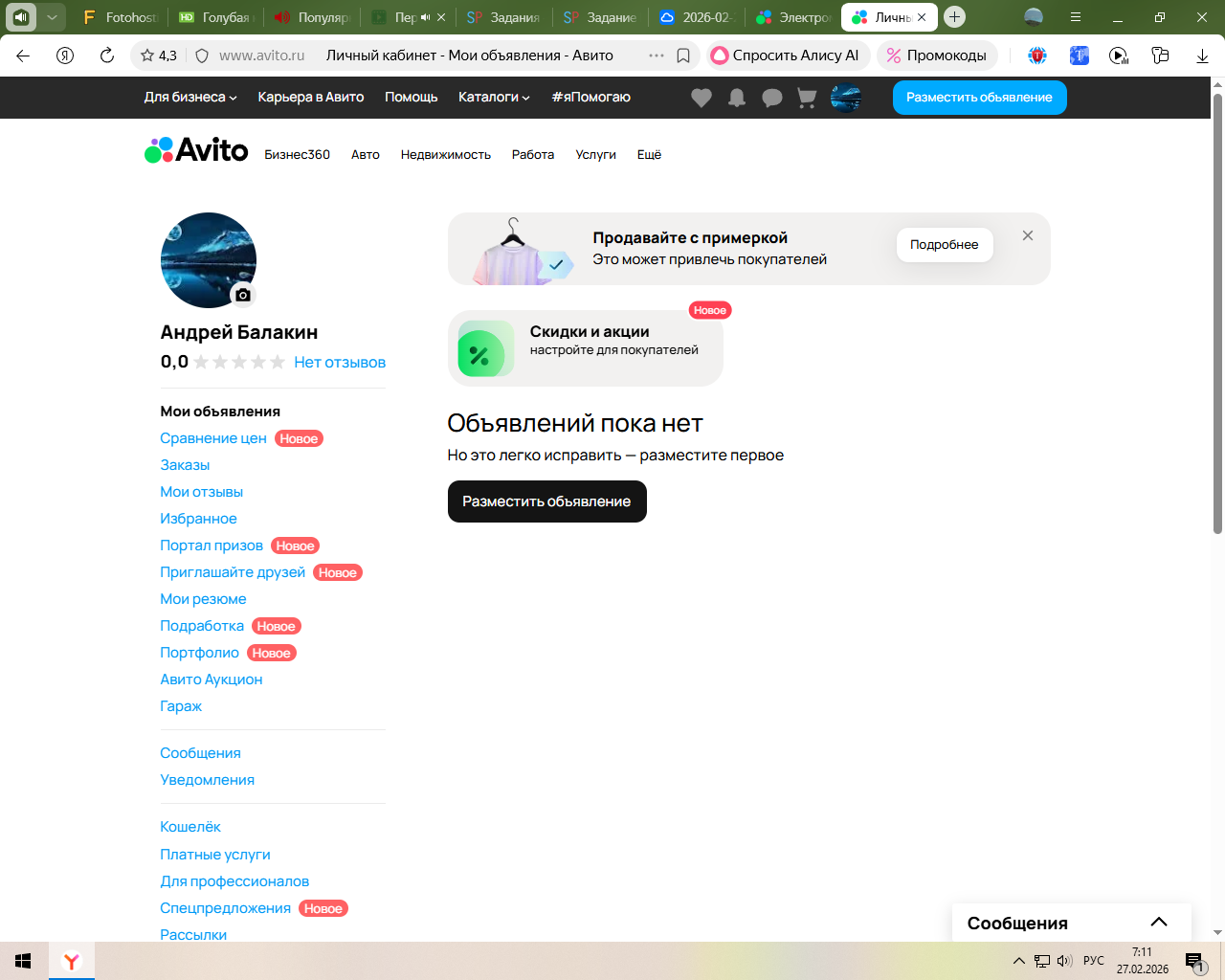Toggle the browser sound button in tab strip
The height and width of the screenshot is (980, 1225).
pyautogui.click(x=21, y=17)
